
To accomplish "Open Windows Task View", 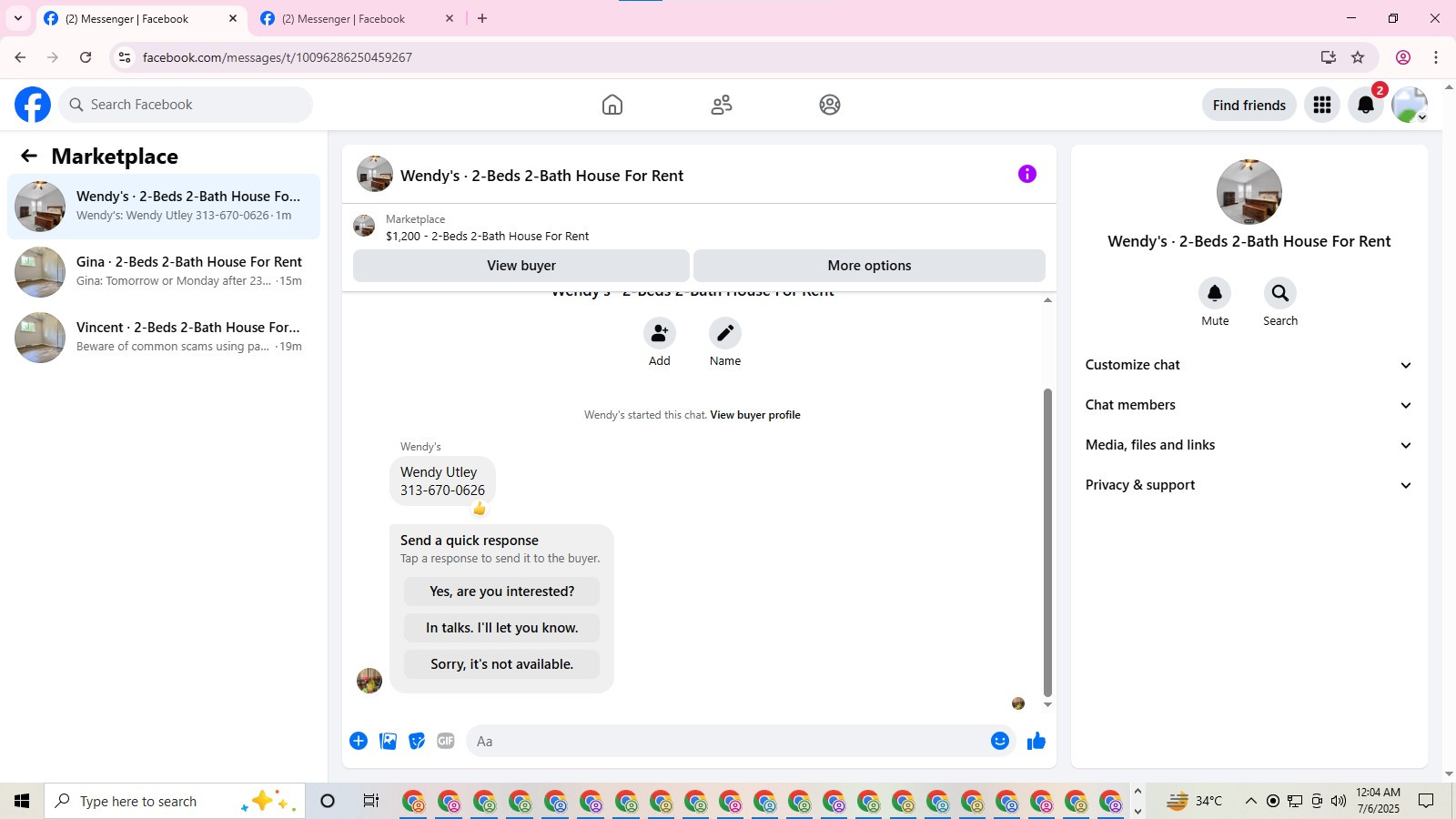I will click(370, 801).
